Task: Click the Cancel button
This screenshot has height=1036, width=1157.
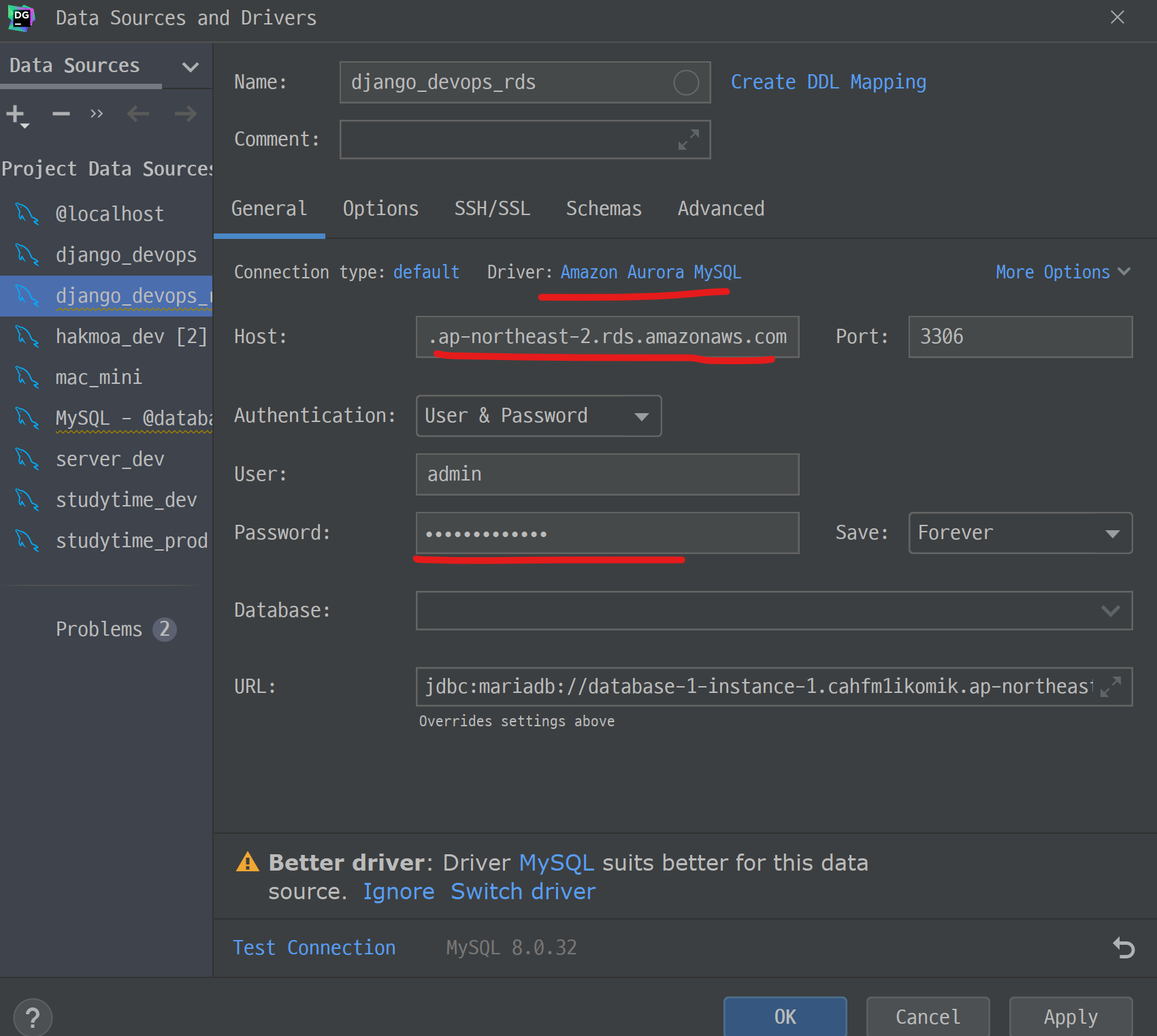Action: [928, 1017]
